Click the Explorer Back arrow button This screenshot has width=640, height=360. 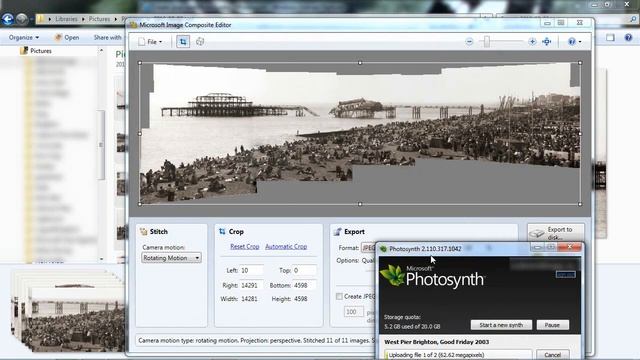click(7, 19)
